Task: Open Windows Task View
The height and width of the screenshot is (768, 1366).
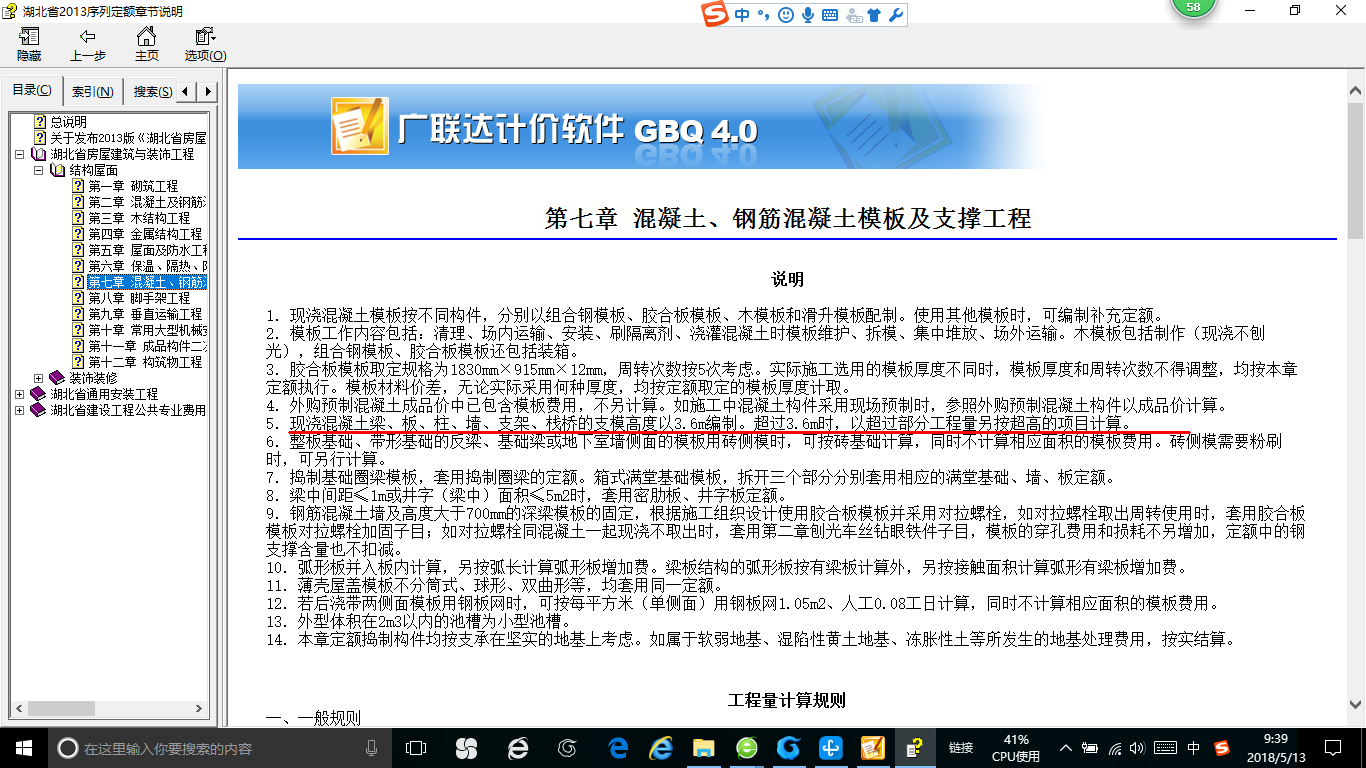Action: (x=416, y=748)
